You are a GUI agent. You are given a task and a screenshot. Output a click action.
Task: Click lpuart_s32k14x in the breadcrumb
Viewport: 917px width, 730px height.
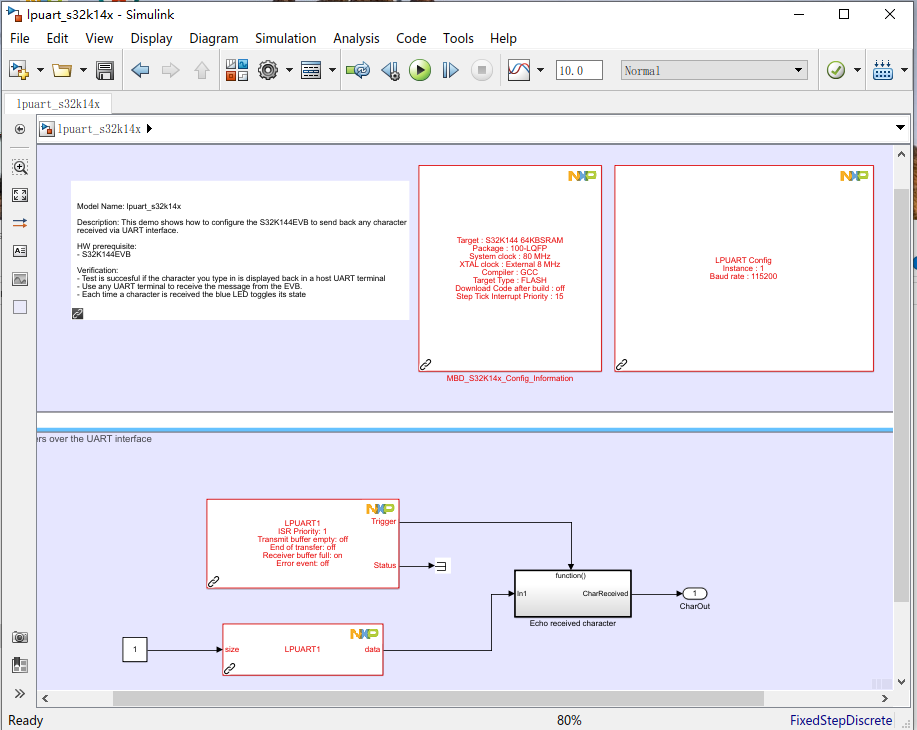coord(99,129)
